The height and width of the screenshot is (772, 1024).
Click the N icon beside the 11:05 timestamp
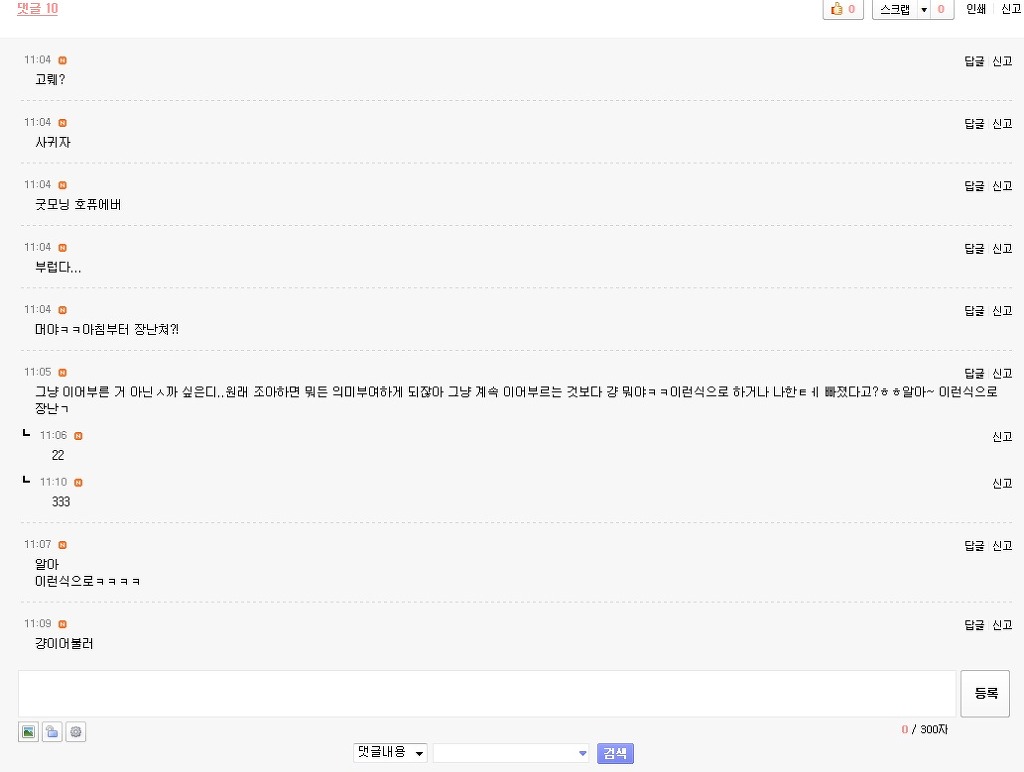click(63, 372)
